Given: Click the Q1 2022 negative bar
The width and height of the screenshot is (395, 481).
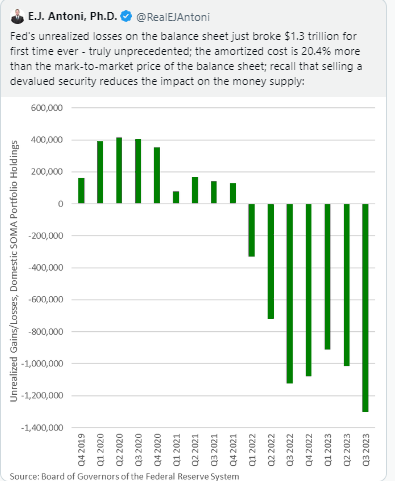Looking at the screenshot, I should (x=252, y=230).
